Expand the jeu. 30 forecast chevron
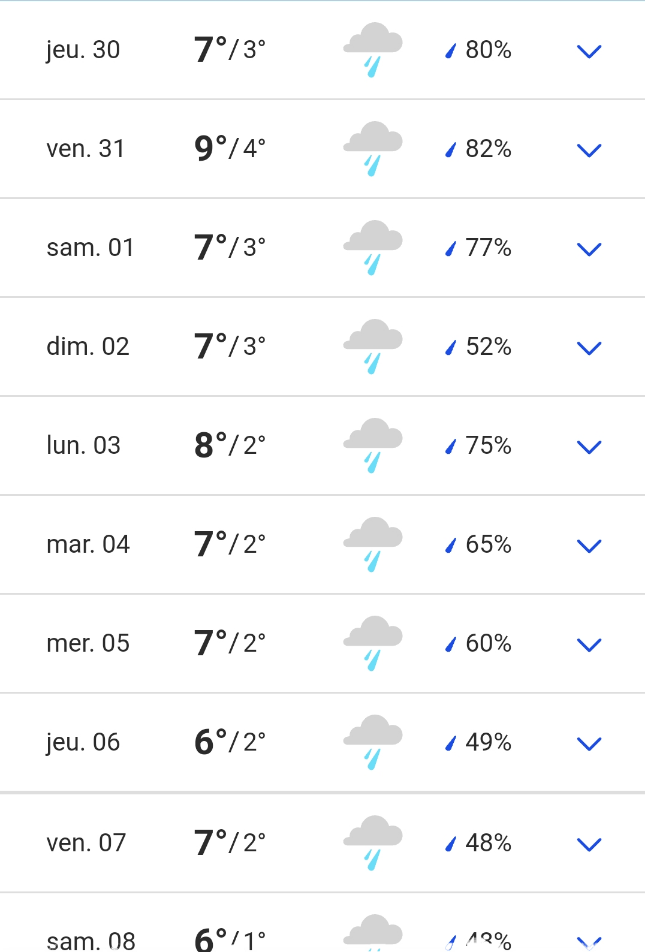The image size is (645, 952). [589, 52]
